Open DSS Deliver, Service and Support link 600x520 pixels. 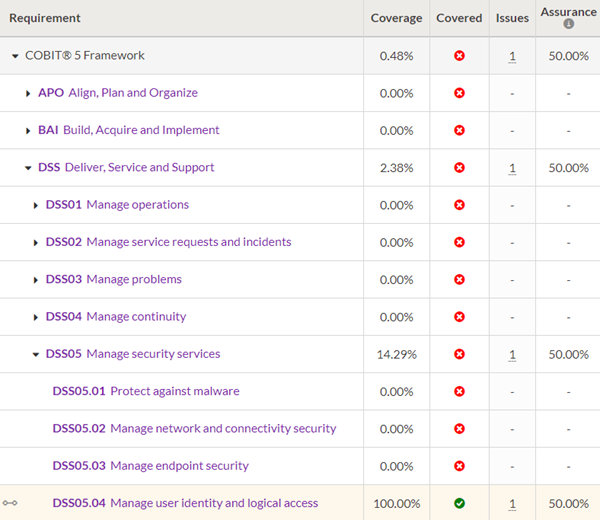click(126, 168)
